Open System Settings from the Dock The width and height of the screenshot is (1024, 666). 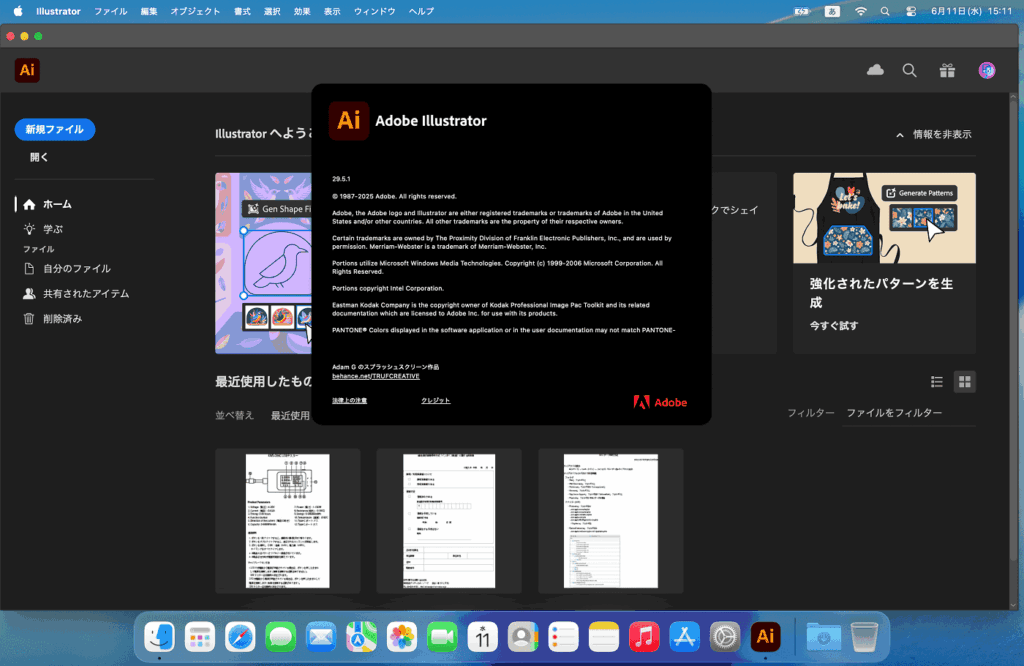[x=725, y=637]
